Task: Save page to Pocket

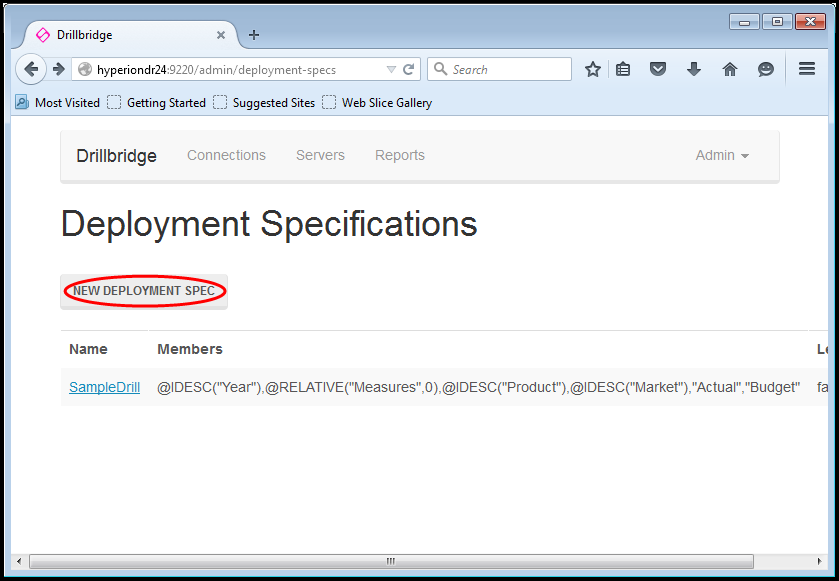Action: (658, 69)
